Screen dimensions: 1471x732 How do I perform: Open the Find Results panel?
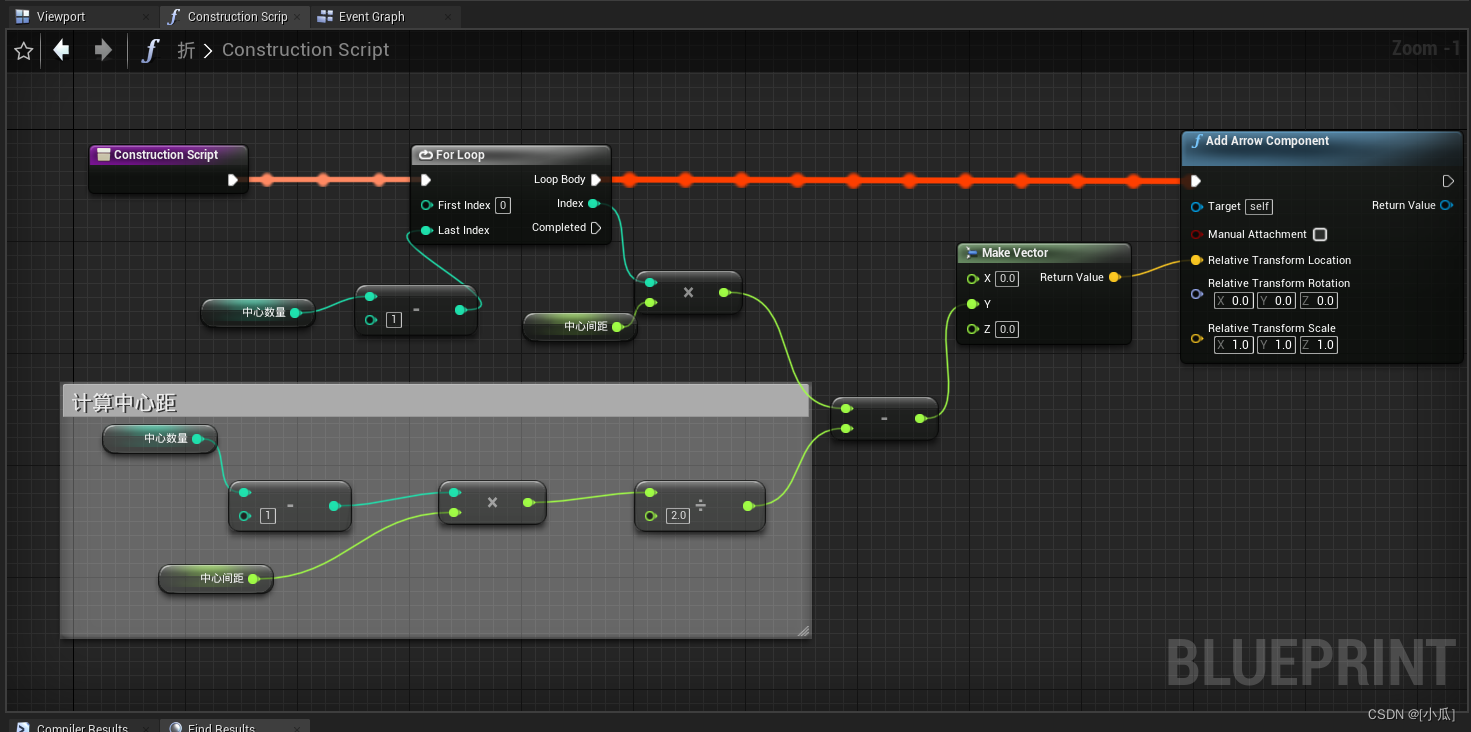[220, 727]
